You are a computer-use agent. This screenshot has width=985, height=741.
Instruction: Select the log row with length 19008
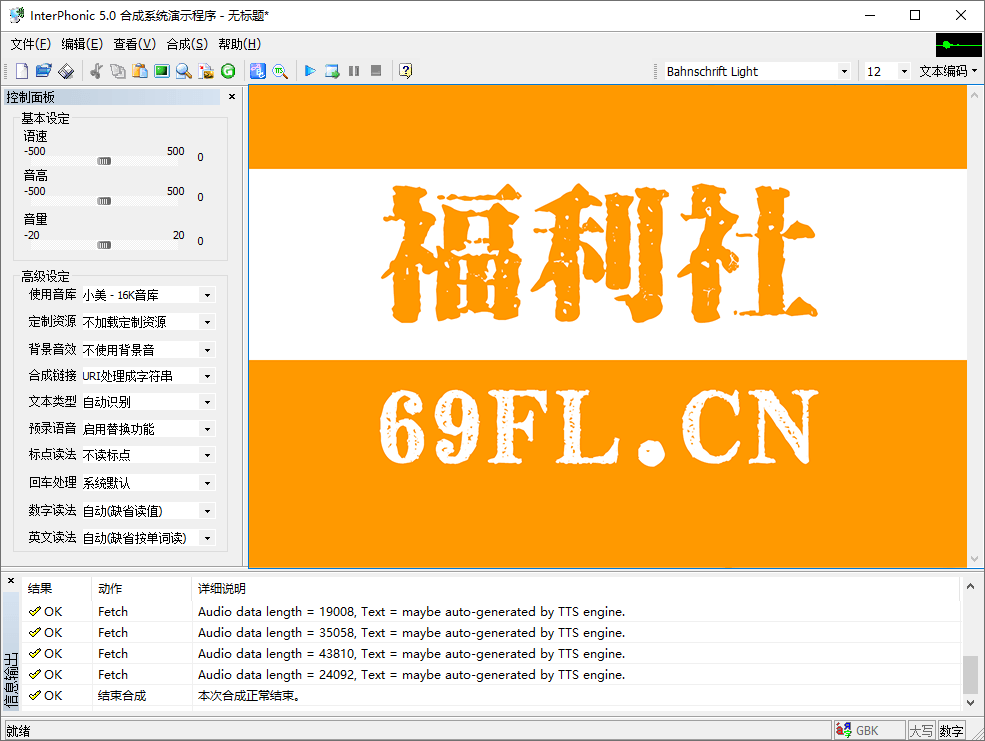coord(491,612)
